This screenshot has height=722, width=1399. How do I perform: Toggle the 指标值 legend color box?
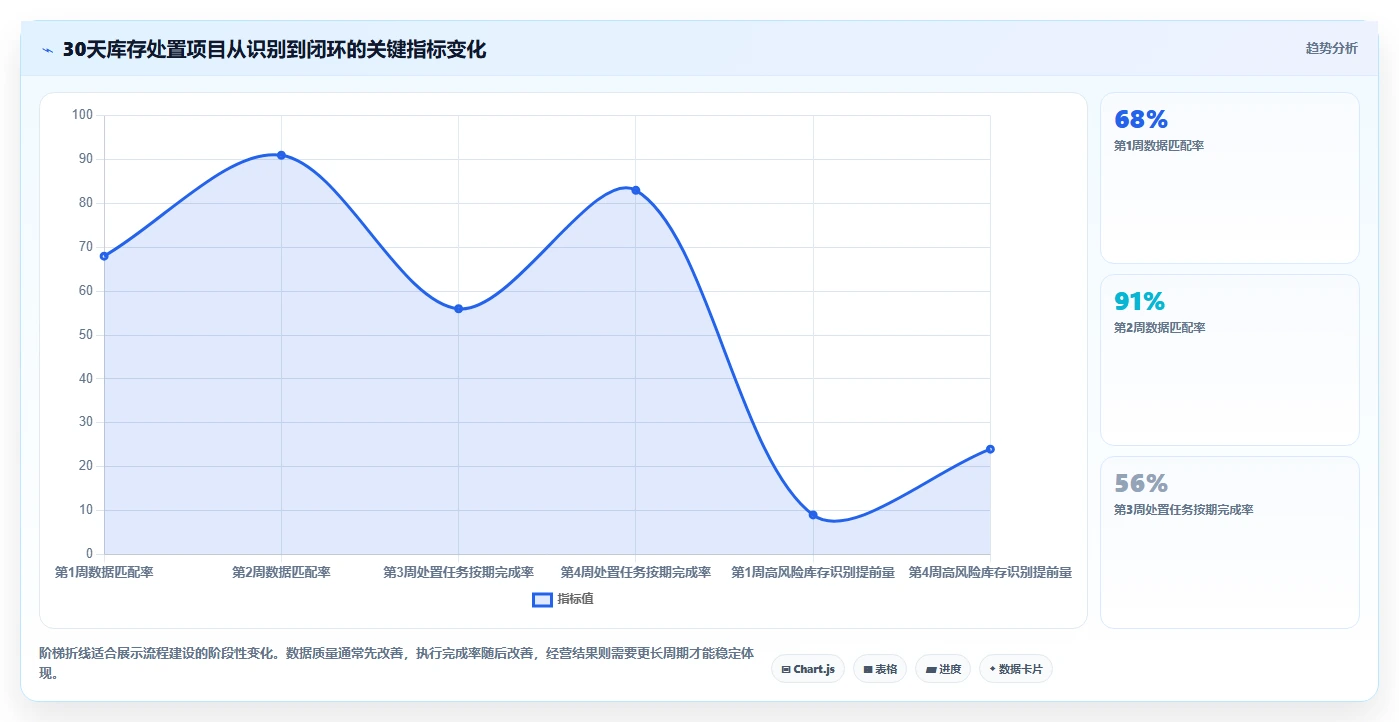(x=542, y=599)
